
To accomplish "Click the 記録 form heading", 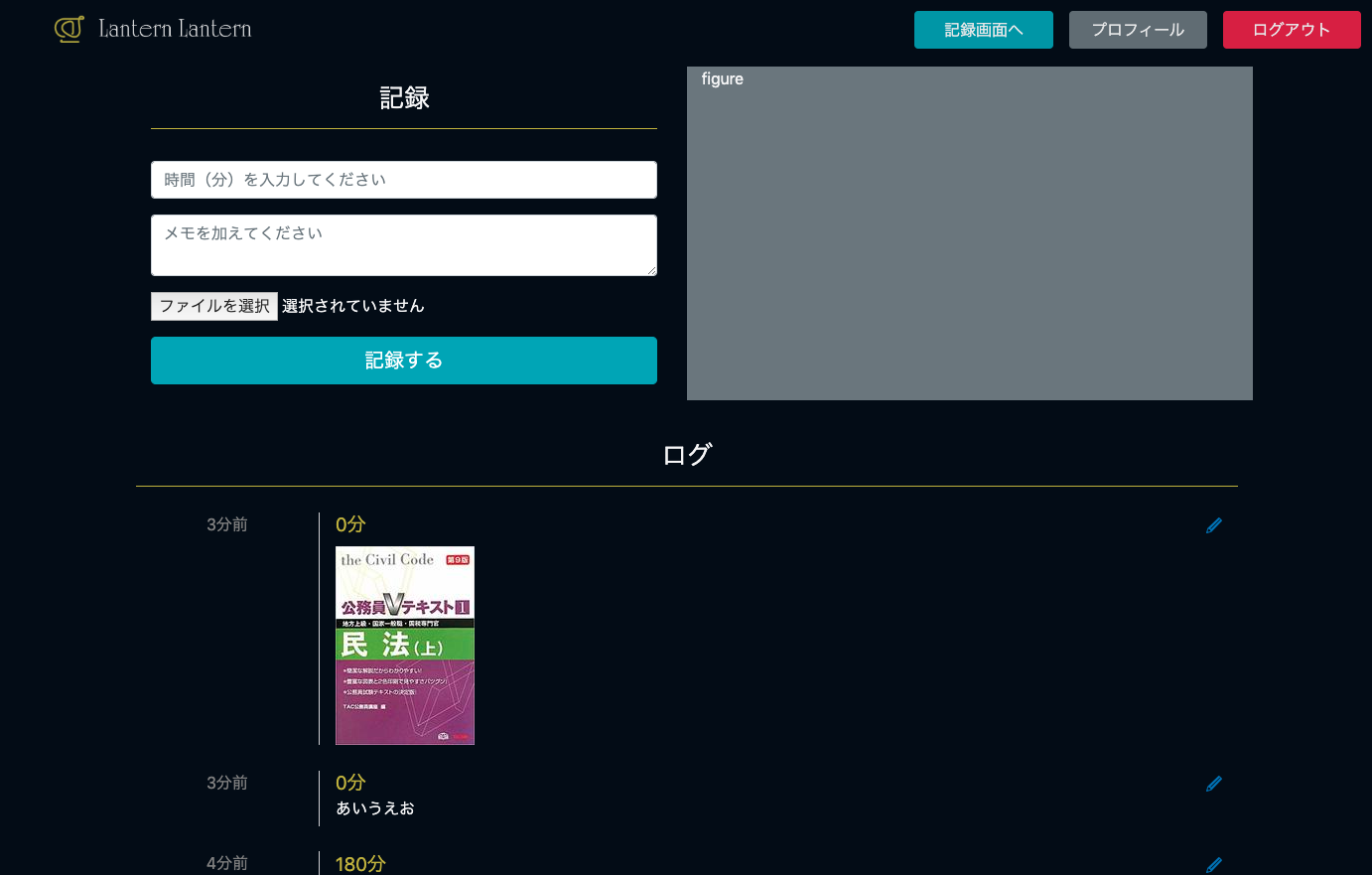I will tap(404, 97).
